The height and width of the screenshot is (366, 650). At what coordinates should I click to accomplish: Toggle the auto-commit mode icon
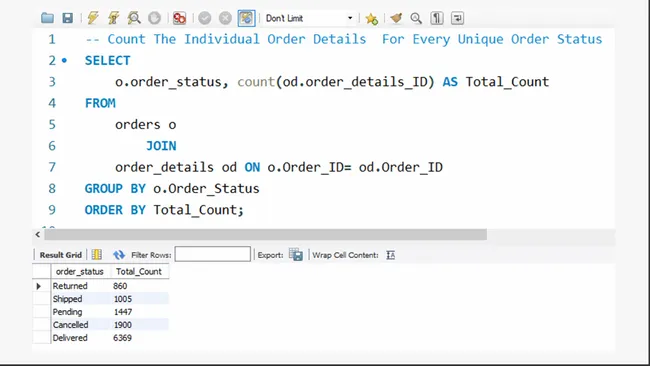[x=246, y=18]
